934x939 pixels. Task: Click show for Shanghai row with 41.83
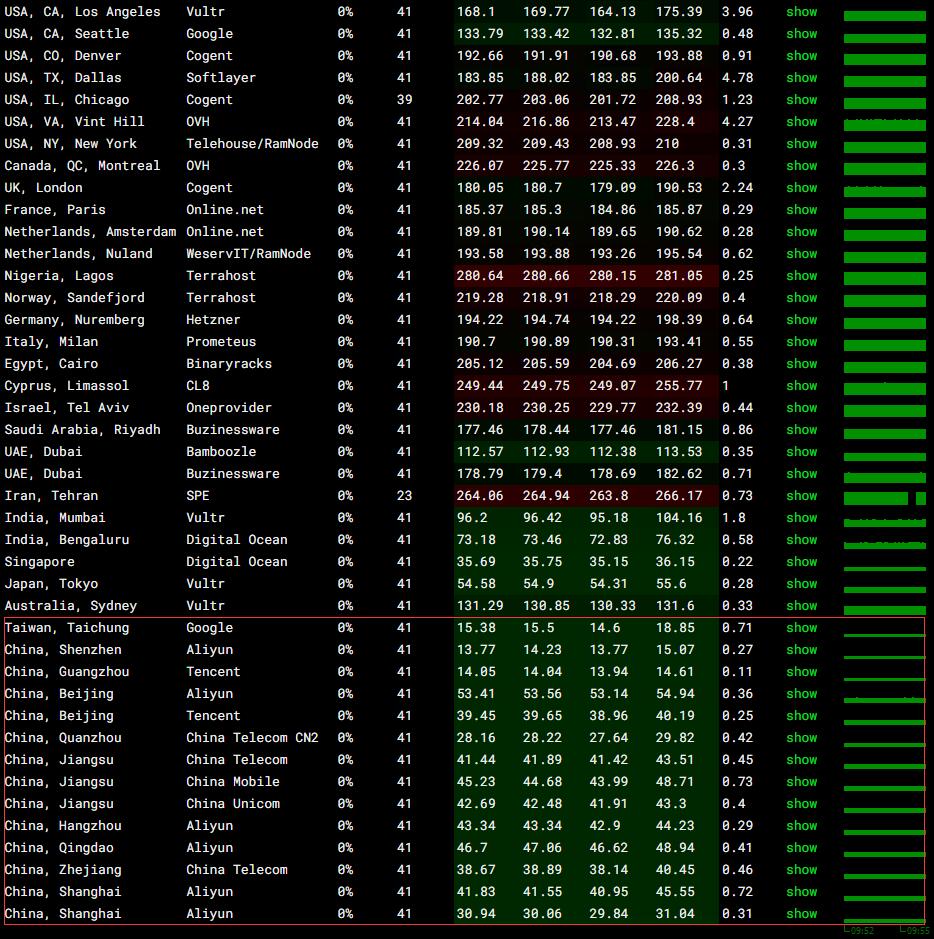coord(801,892)
